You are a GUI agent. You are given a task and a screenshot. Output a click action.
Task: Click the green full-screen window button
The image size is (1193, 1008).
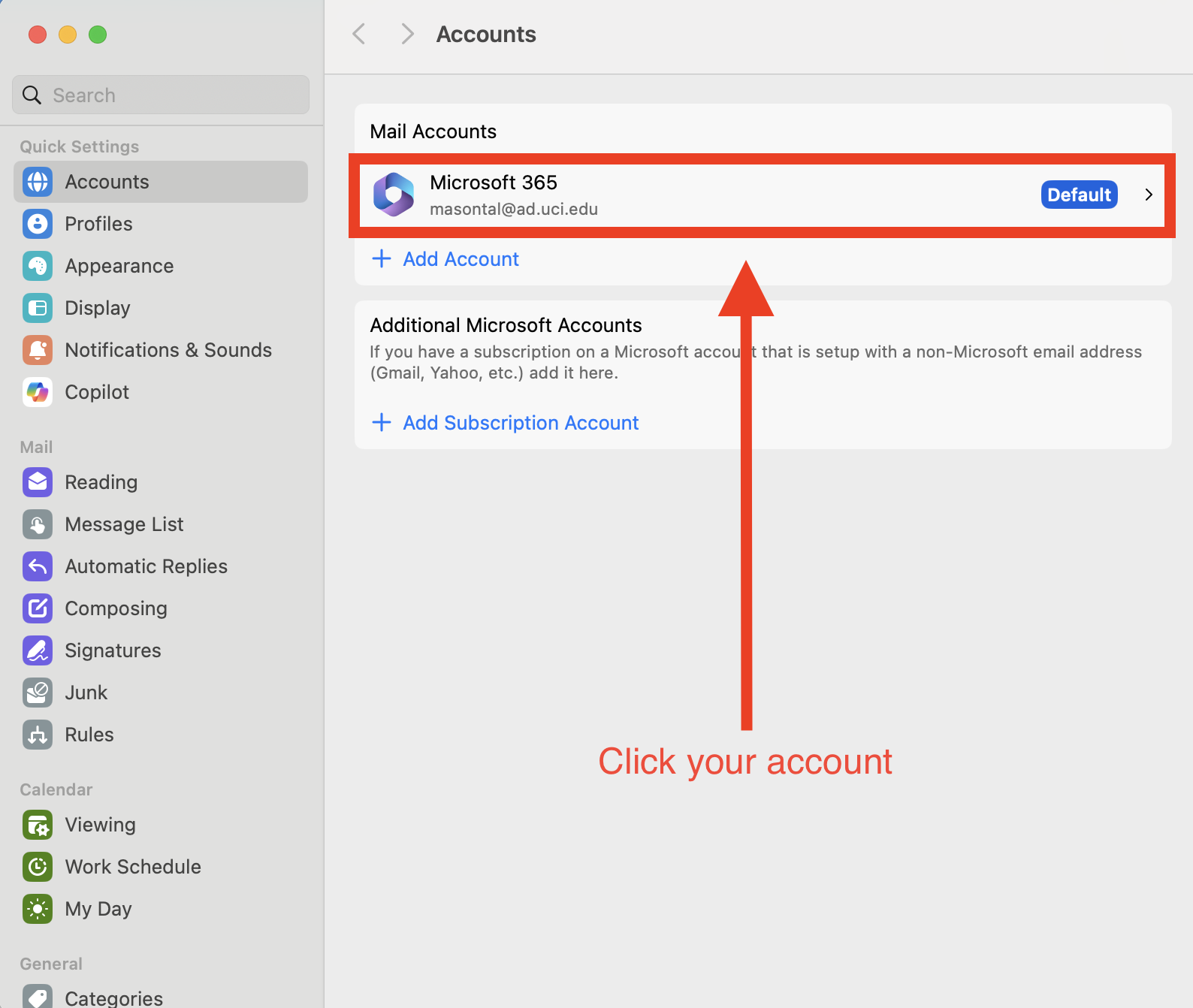(98, 35)
